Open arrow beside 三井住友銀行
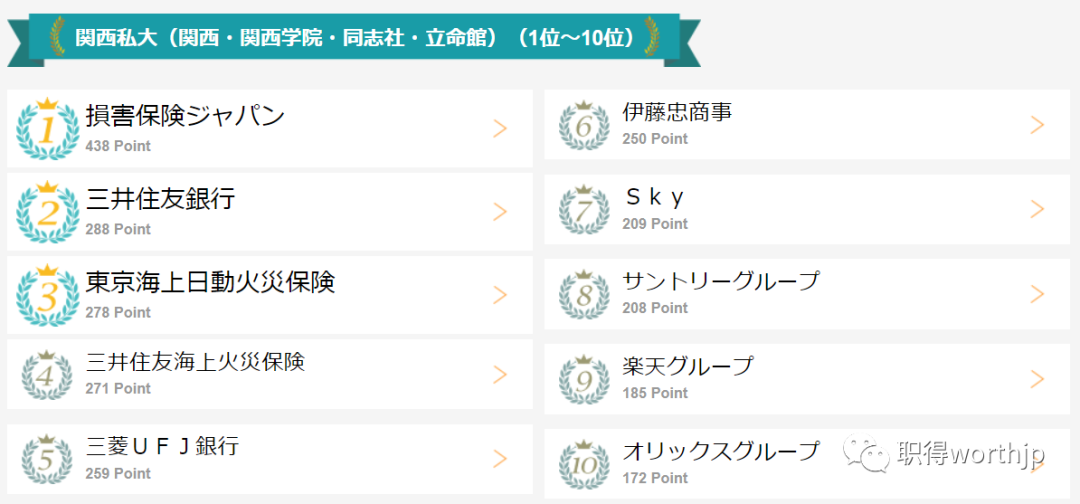 (500, 211)
